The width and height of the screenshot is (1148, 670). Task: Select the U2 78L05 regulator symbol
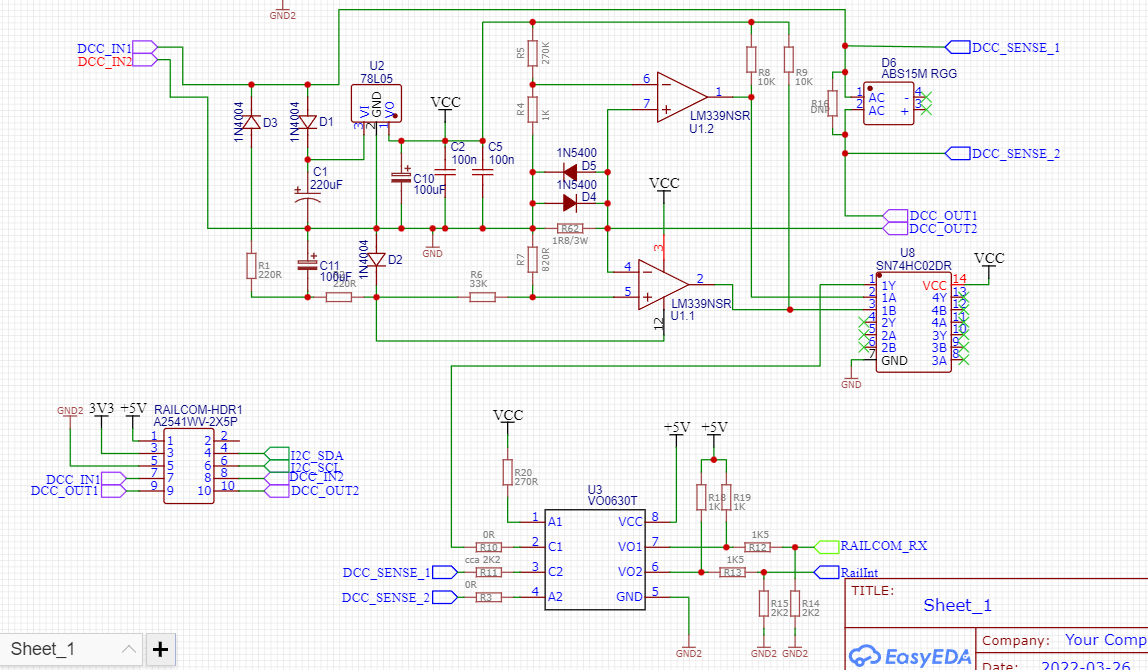tap(376, 104)
